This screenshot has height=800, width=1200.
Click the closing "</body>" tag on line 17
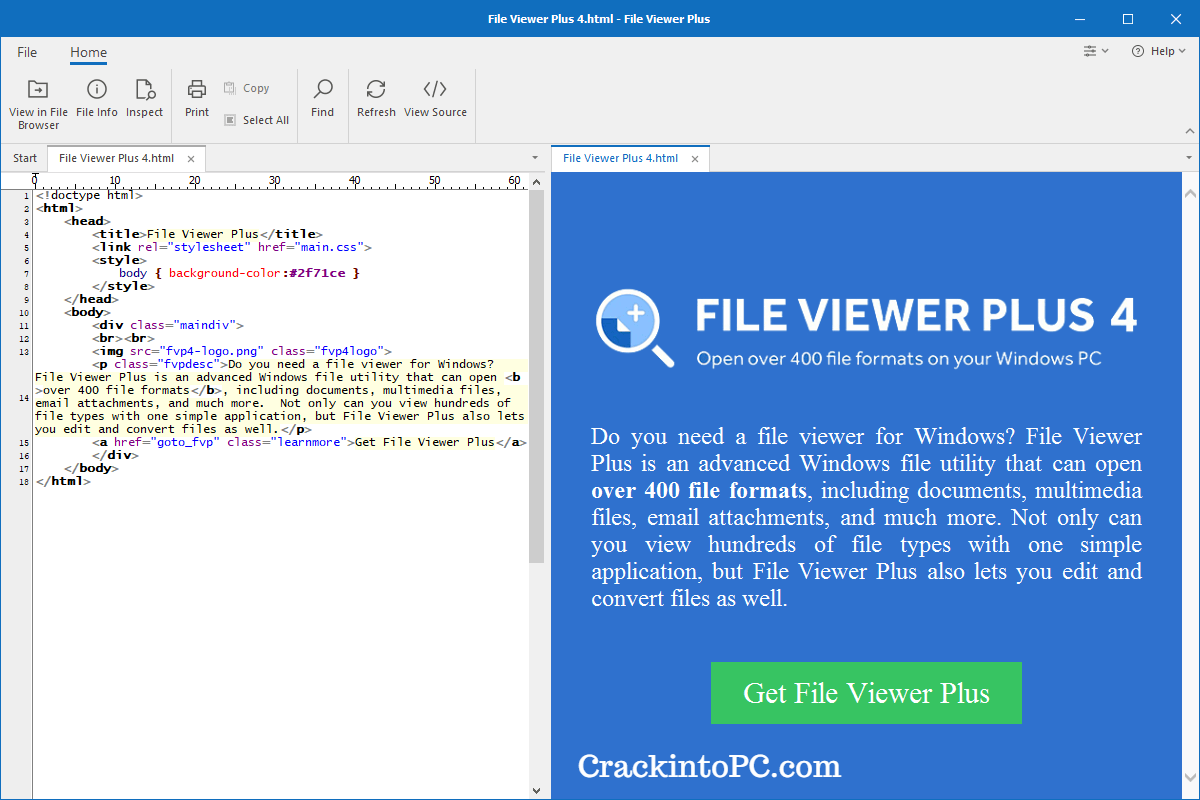point(91,468)
